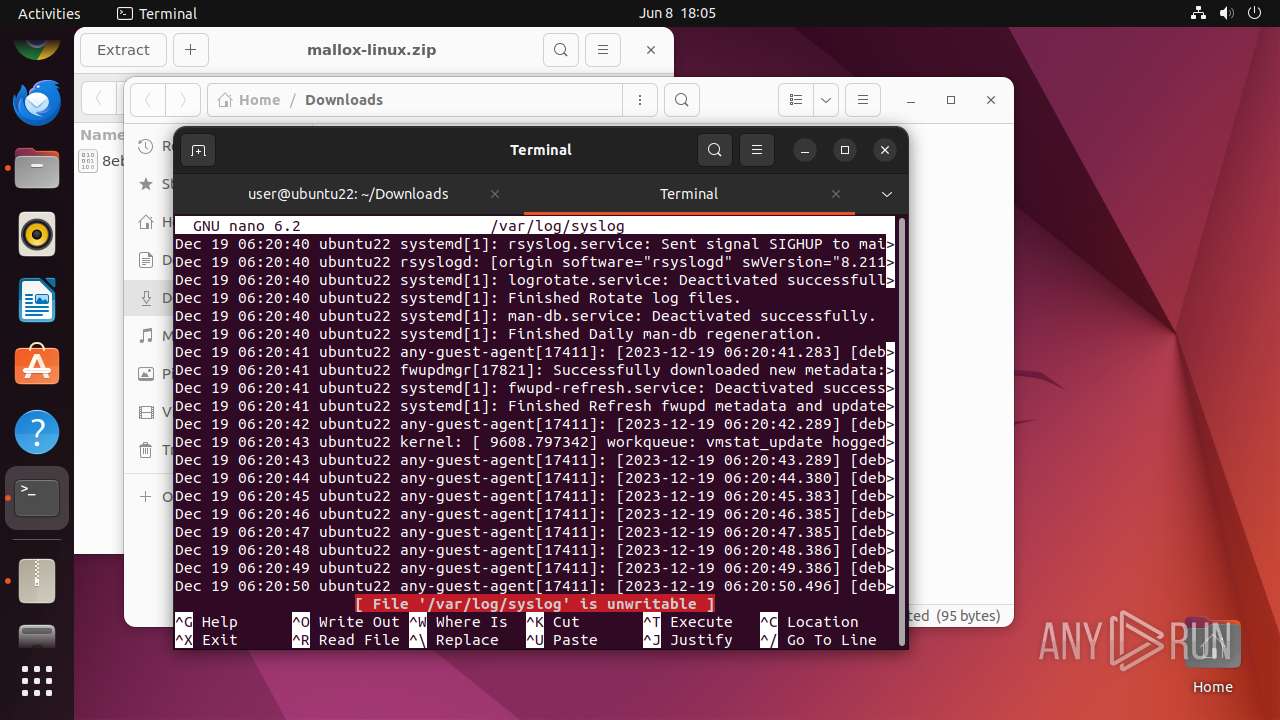Image resolution: width=1280 pixels, height=720 pixels.
Task: Click kernel workqueue vmstat_update log line
Action: (535, 442)
